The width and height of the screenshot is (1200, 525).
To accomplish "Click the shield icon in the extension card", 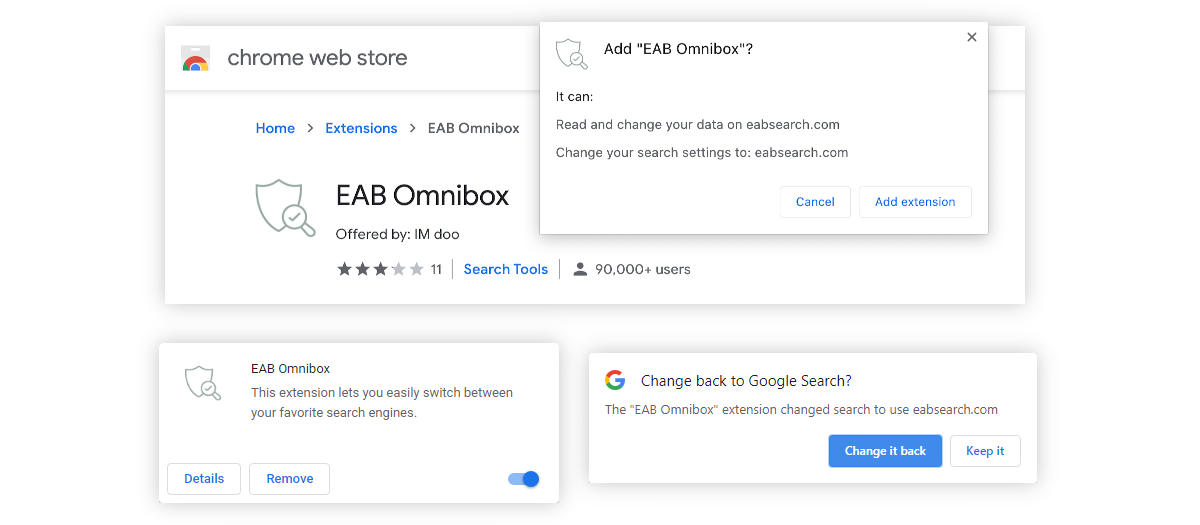I will [x=203, y=383].
